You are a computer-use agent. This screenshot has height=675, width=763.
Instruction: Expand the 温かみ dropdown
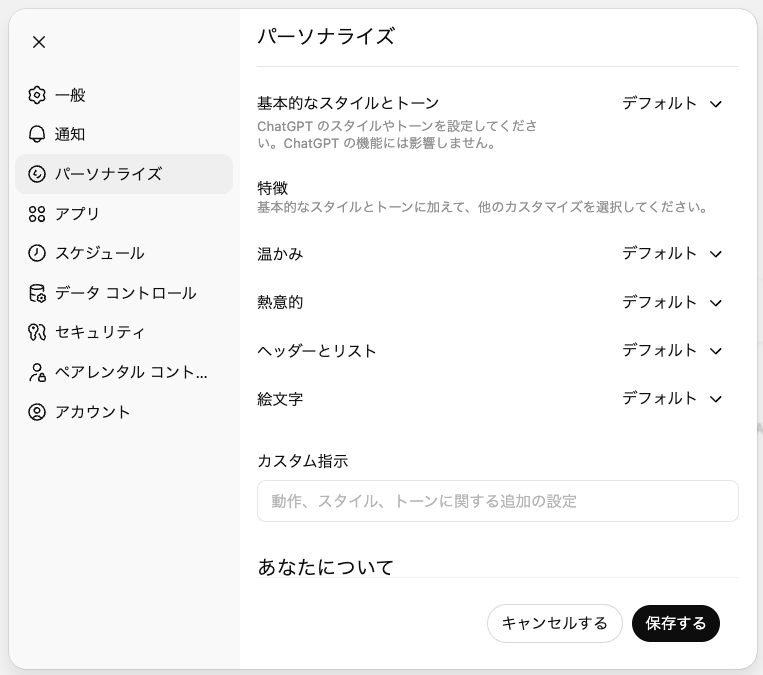pyautogui.click(x=671, y=253)
